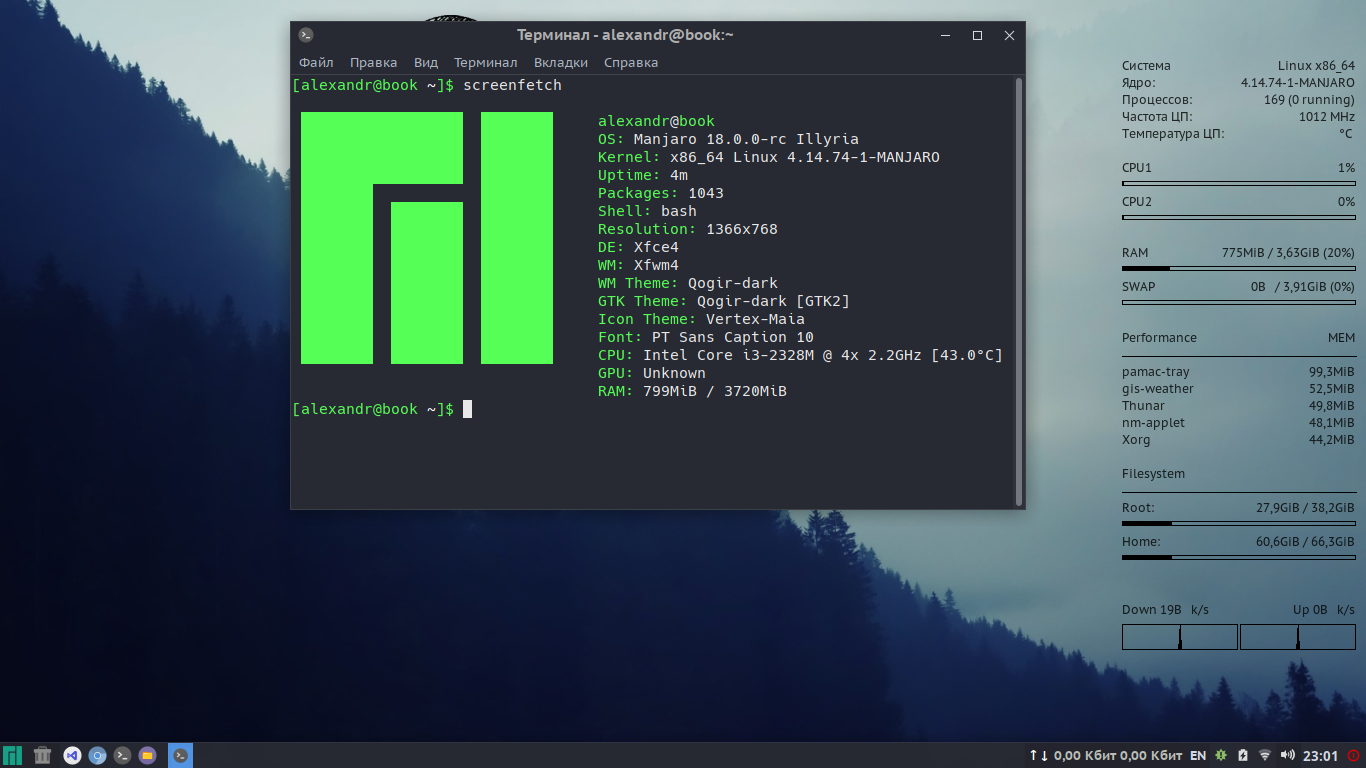The width and height of the screenshot is (1366, 768).
Task: Select the active Терминал window in the taskbar
Action: 180,756
